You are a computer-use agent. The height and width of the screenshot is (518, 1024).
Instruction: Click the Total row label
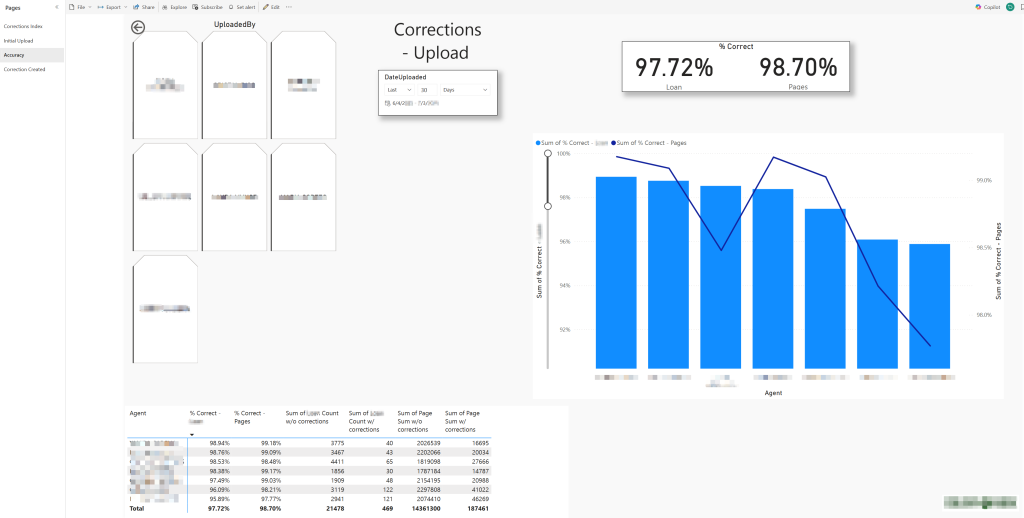pyautogui.click(x=136, y=508)
